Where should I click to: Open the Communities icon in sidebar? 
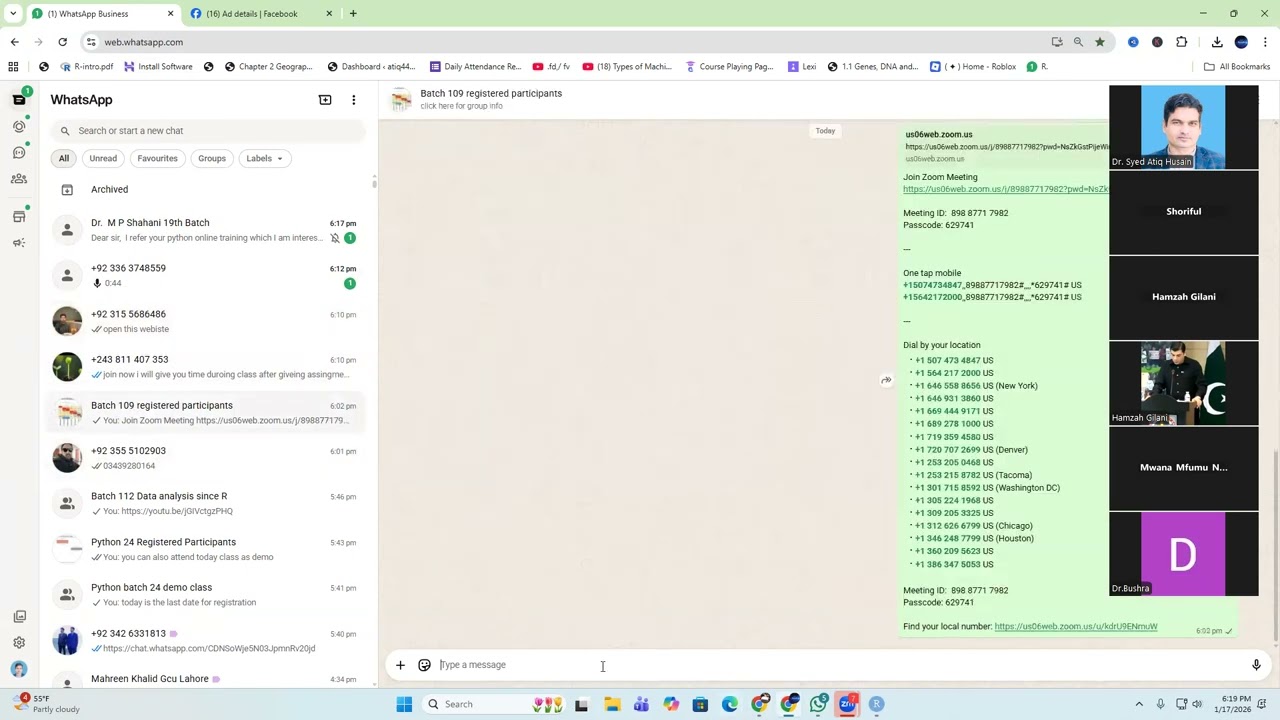pos(19,178)
